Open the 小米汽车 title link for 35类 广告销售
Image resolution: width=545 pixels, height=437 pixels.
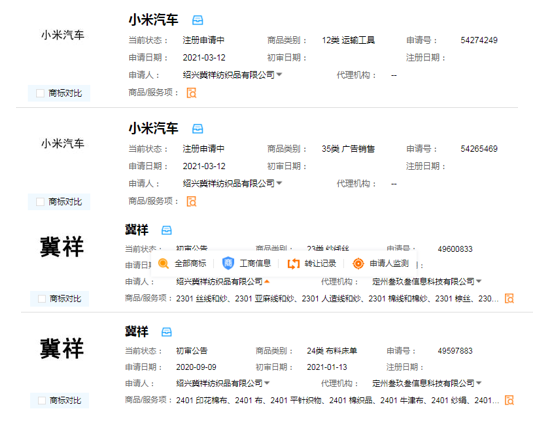[x=153, y=129]
